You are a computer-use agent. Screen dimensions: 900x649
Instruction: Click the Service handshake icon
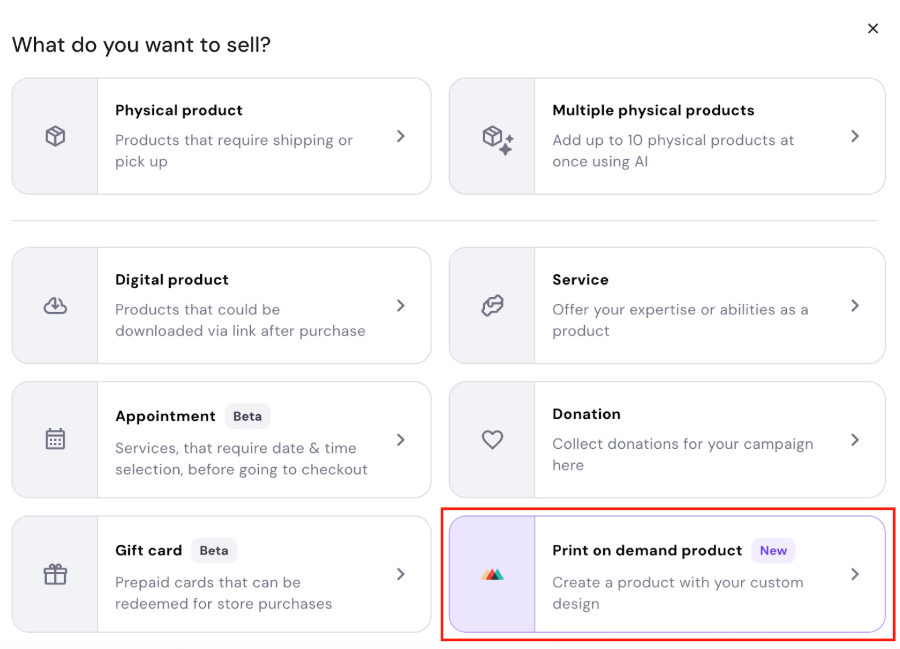(x=492, y=306)
